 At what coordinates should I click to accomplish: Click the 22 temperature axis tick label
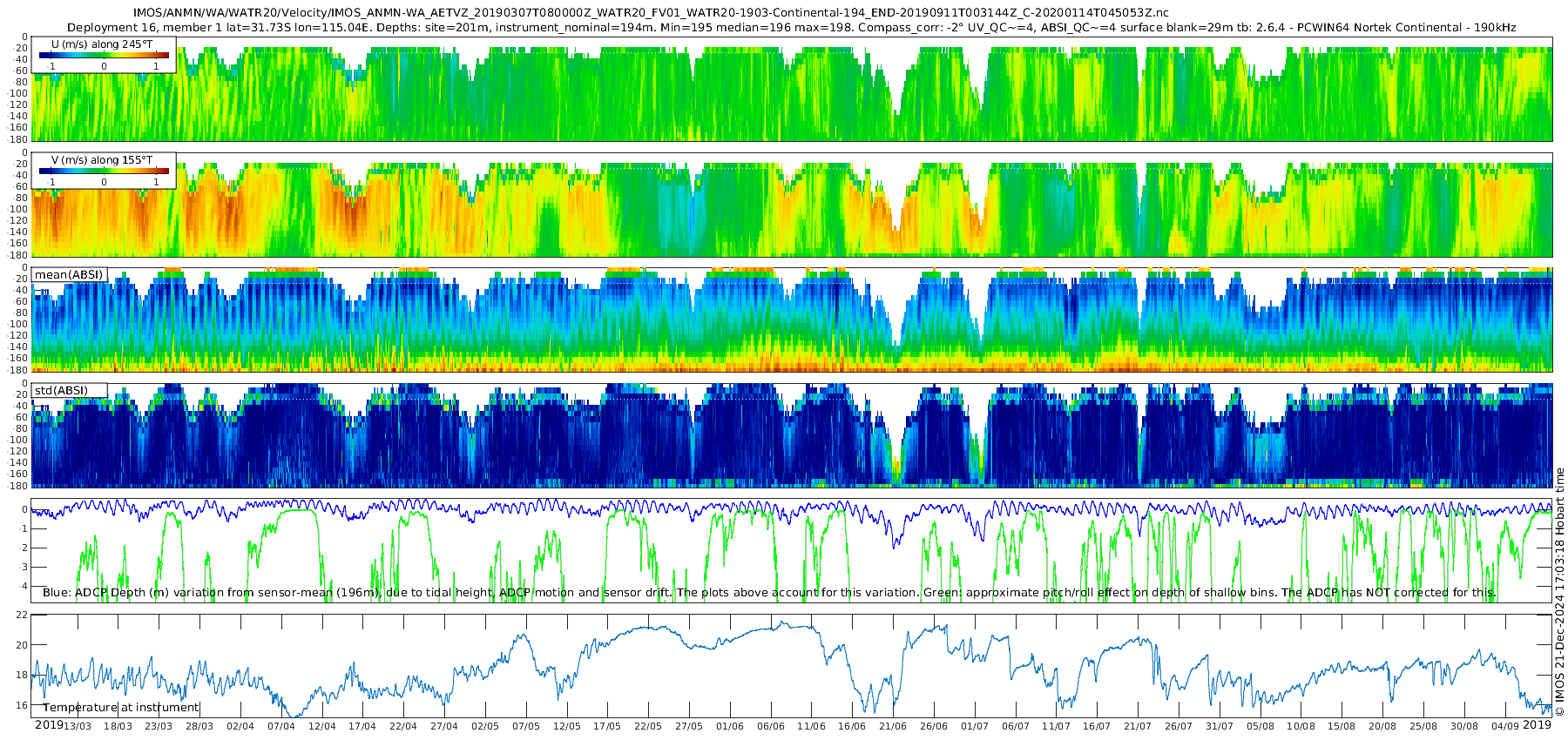(22, 615)
